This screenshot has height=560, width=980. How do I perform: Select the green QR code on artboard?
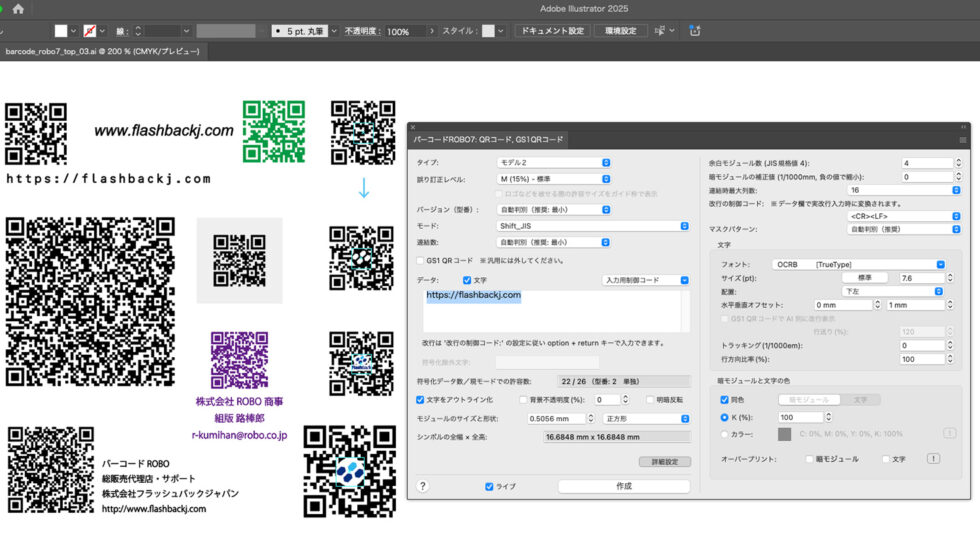(274, 132)
